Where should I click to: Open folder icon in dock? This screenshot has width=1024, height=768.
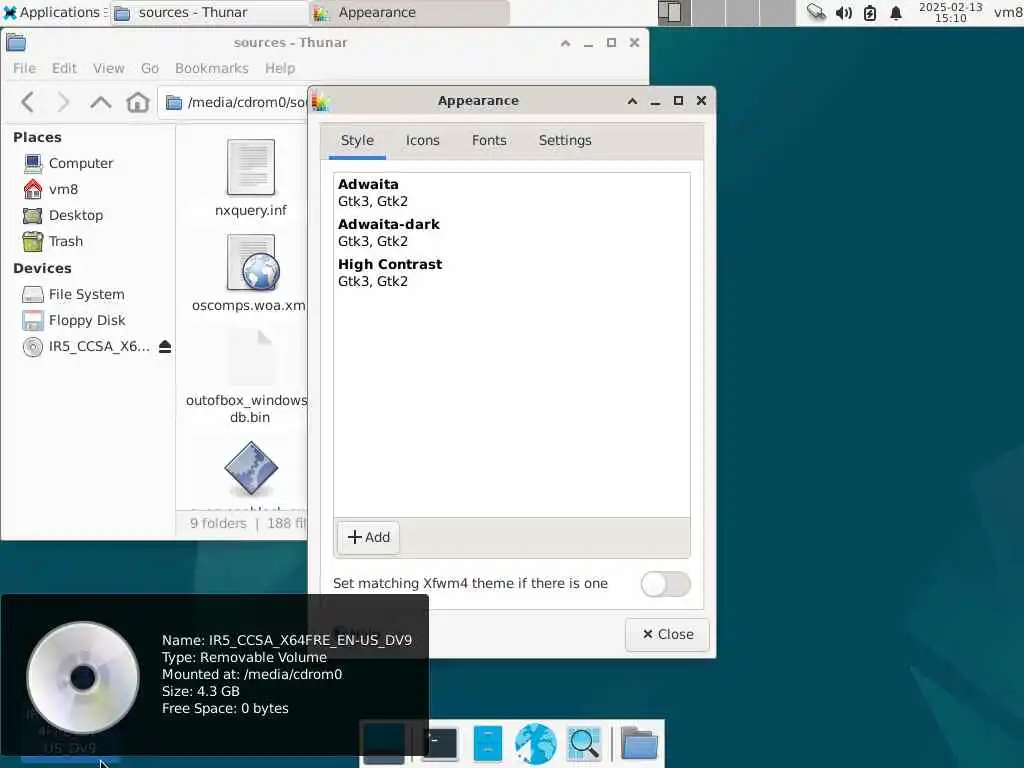(x=639, y=744)
